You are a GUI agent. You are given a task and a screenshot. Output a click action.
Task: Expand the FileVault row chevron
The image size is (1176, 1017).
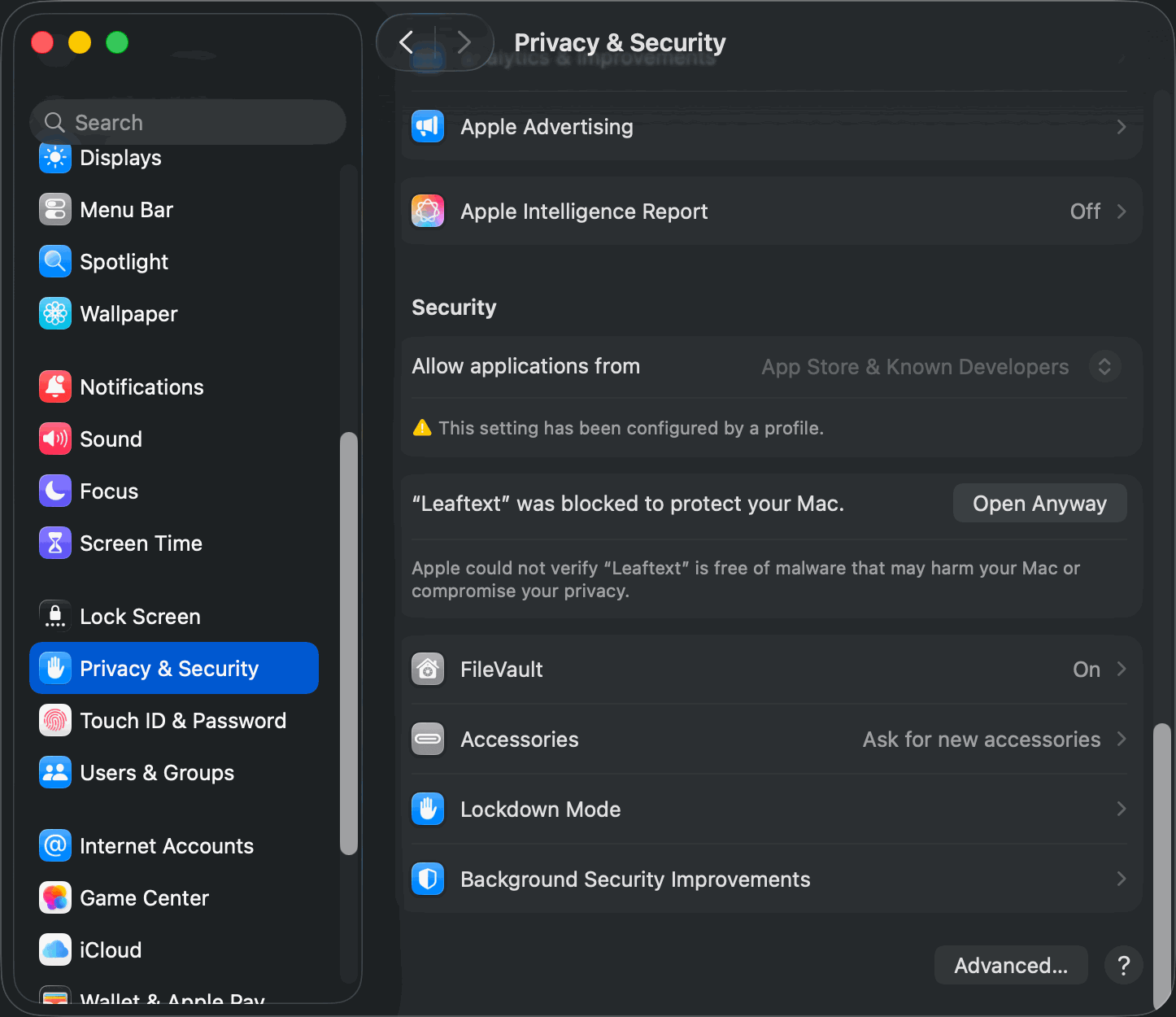[1122, 669]
